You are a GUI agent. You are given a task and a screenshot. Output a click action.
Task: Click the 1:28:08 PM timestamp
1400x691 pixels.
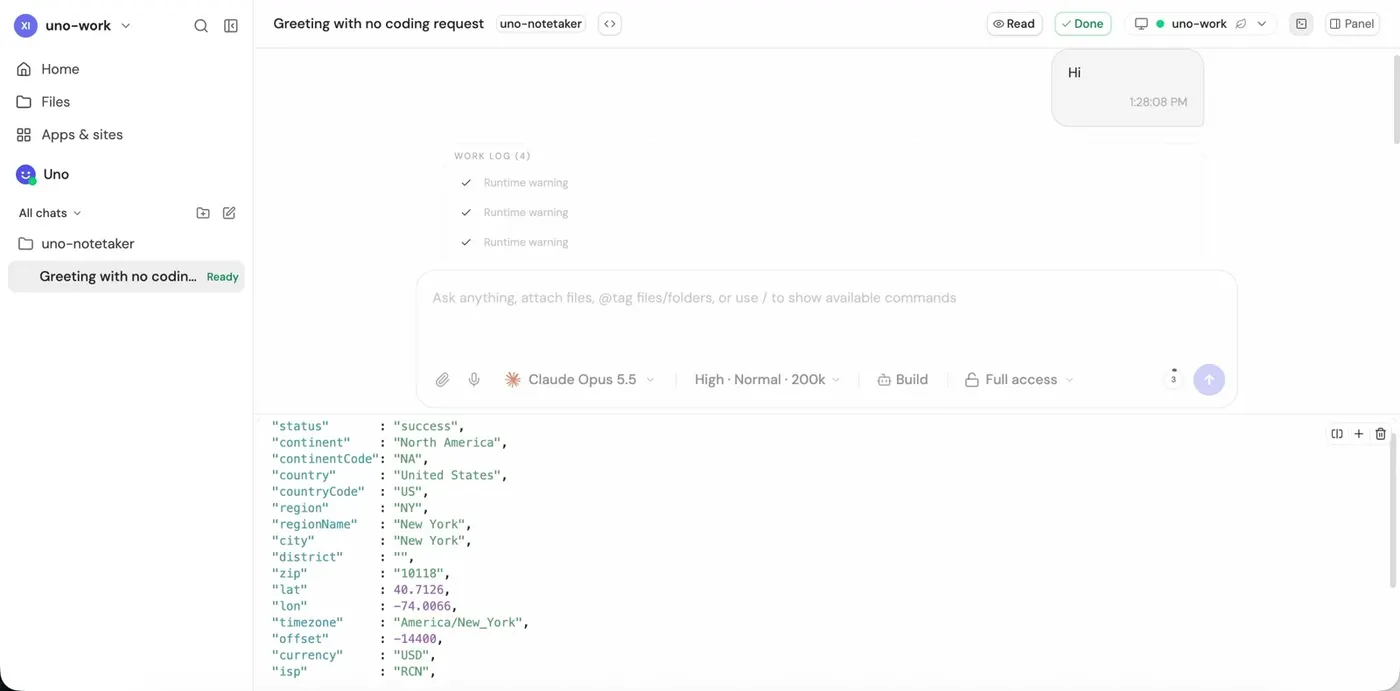coord(1158,102)
